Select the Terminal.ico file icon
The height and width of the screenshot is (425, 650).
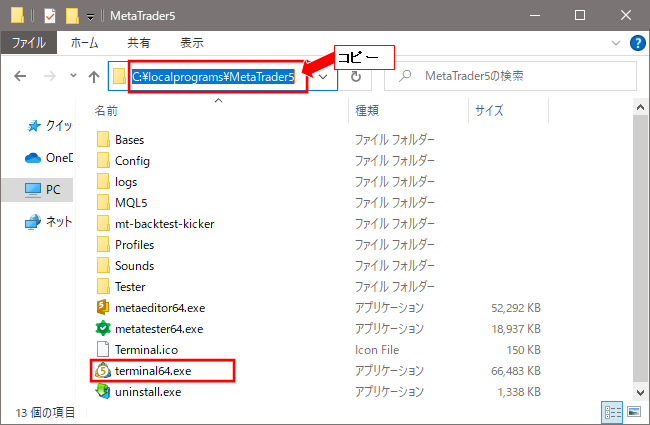point(103,350)
